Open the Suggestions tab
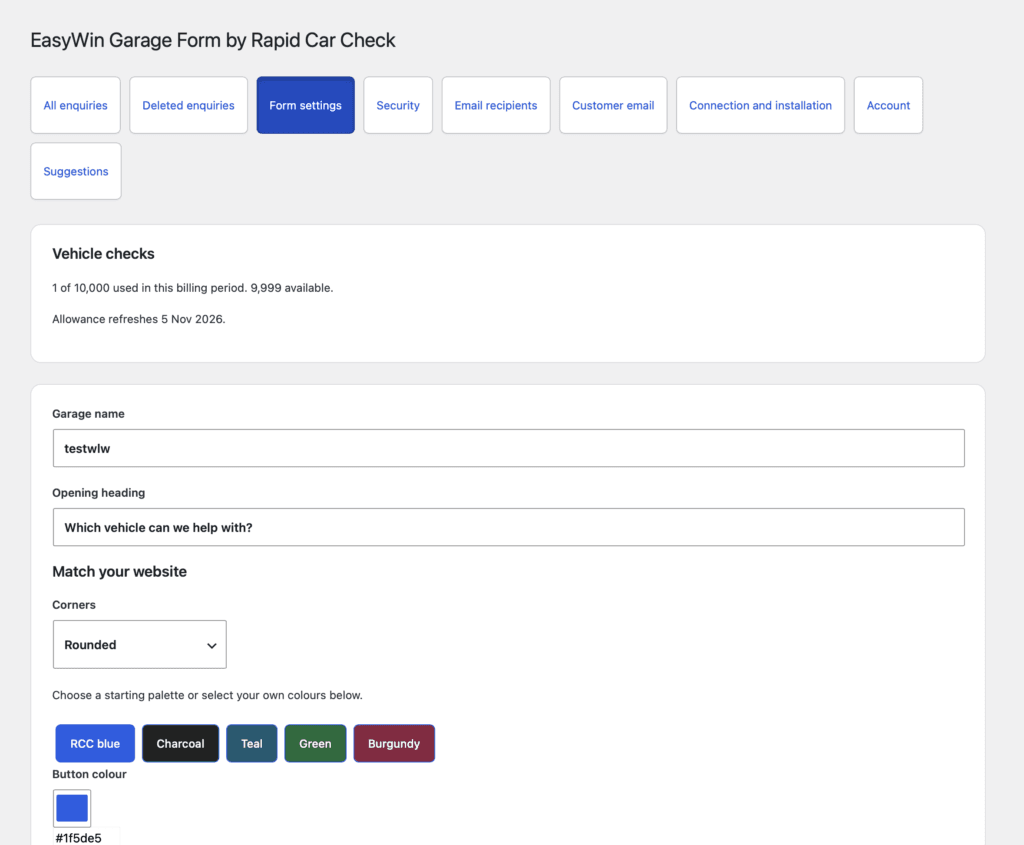The image size is (1024, 845). [76, 171]
